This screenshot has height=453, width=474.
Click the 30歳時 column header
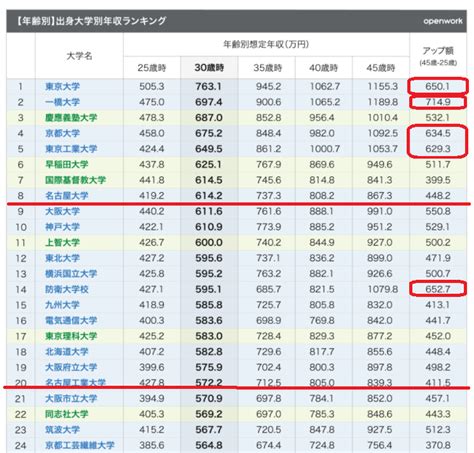tap(209, 68)
